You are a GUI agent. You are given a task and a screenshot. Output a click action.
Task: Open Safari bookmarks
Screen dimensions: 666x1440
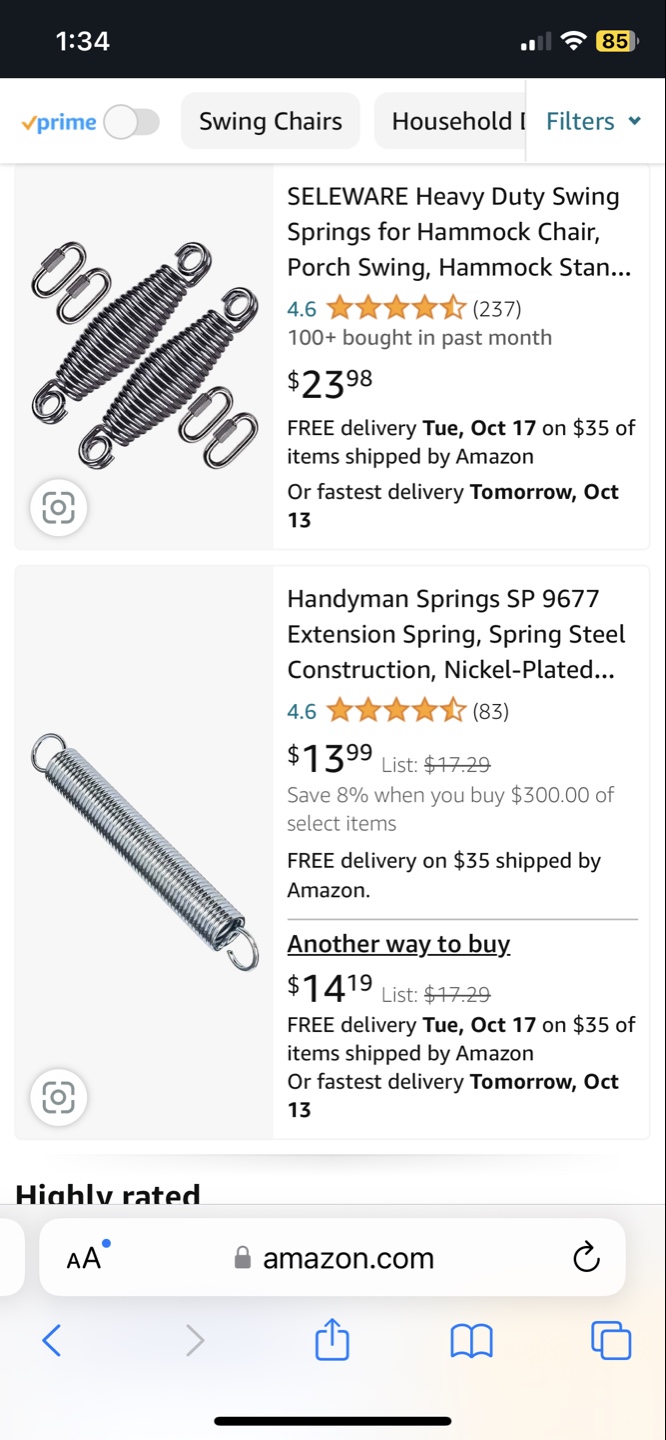coord(471,1340)
